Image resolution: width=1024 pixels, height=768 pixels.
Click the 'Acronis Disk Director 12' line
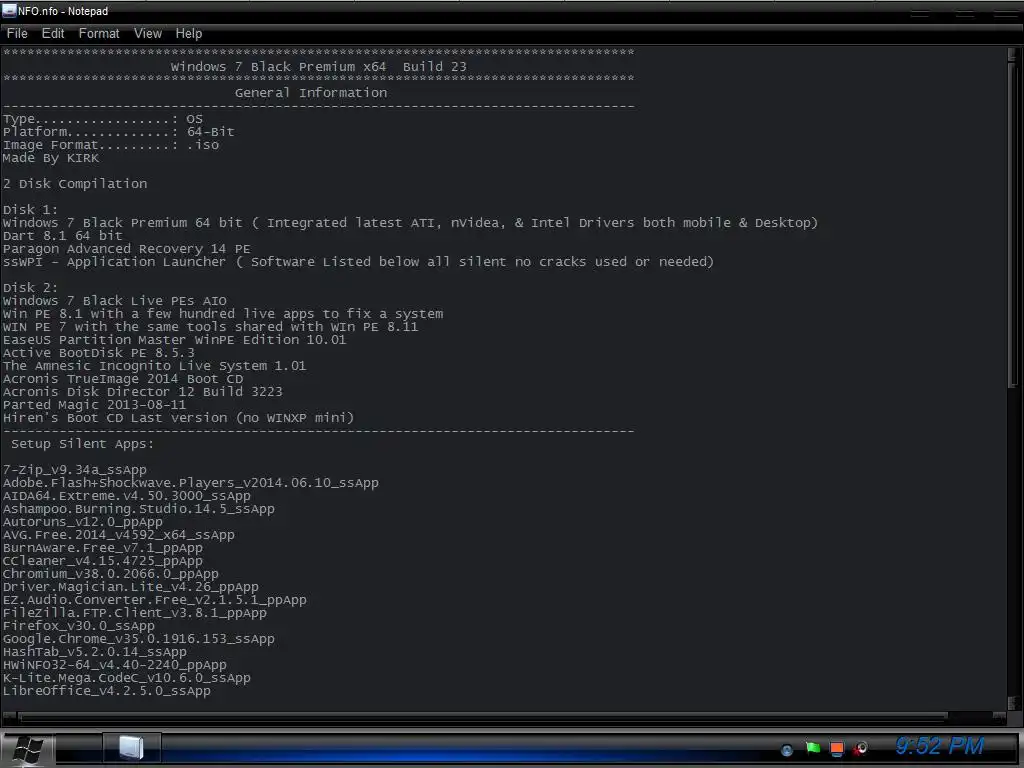[x=142, y=392]
